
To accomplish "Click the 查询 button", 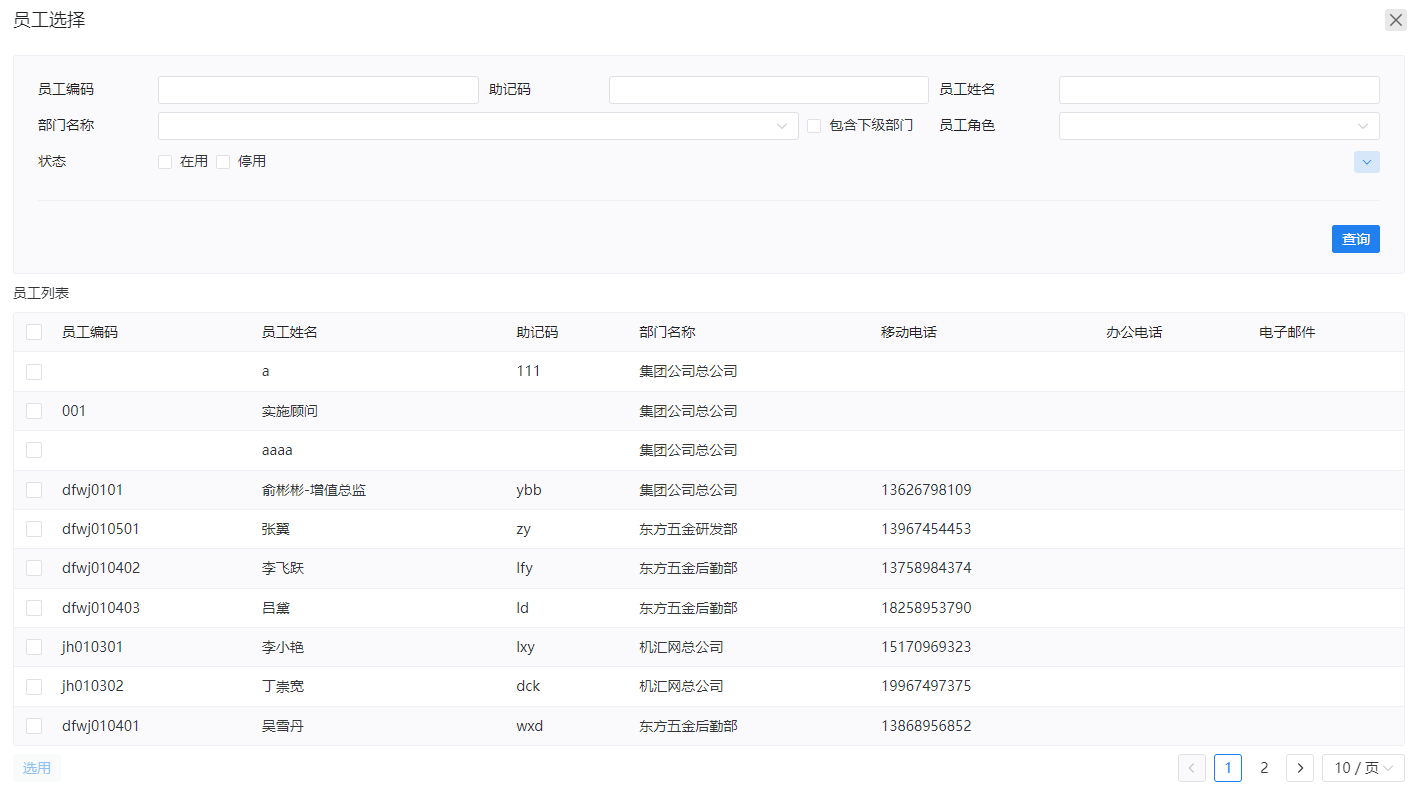I will click(x=1355, y=239).
